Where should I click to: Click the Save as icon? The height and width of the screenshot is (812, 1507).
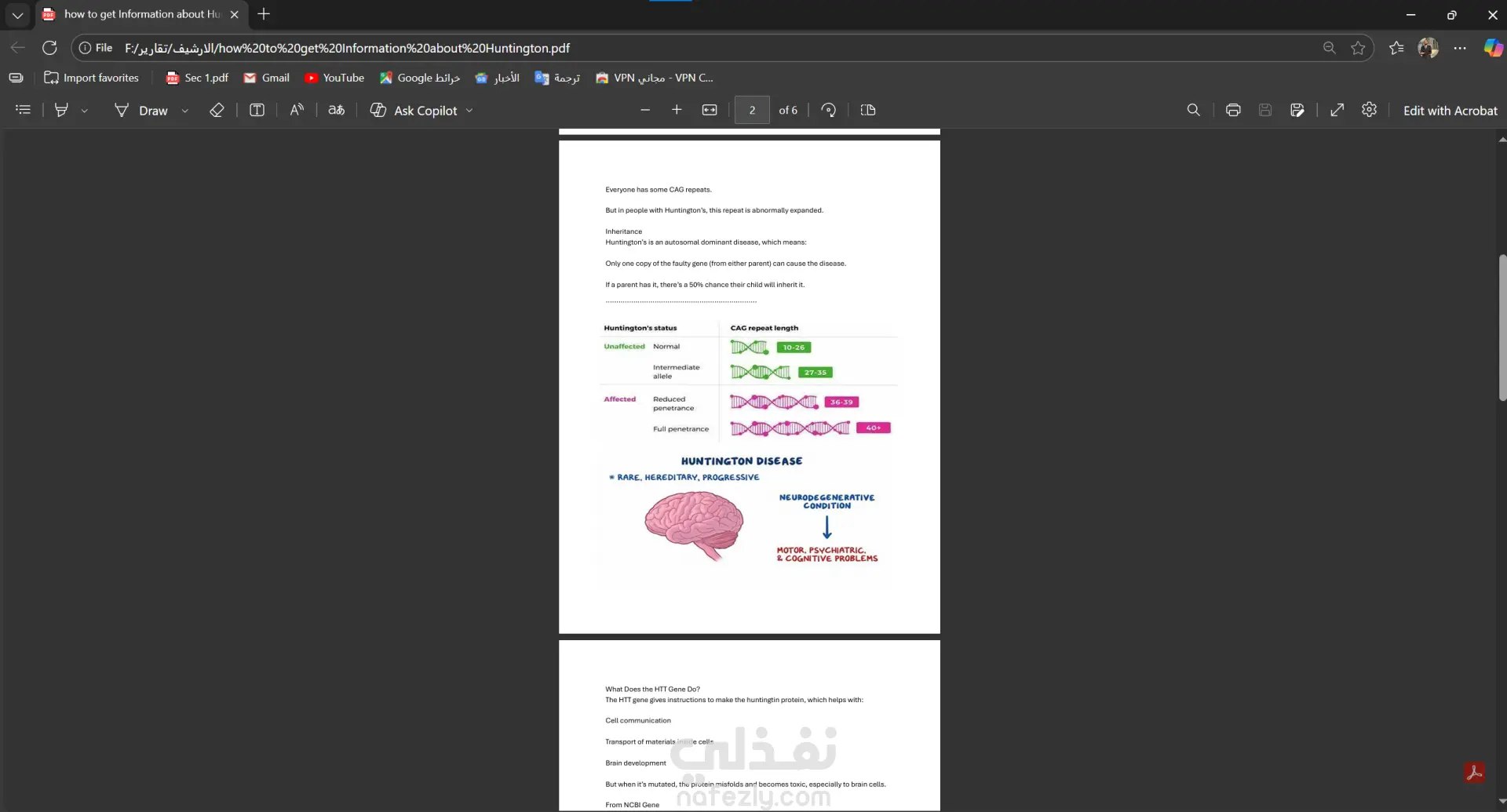[1297, 111]
